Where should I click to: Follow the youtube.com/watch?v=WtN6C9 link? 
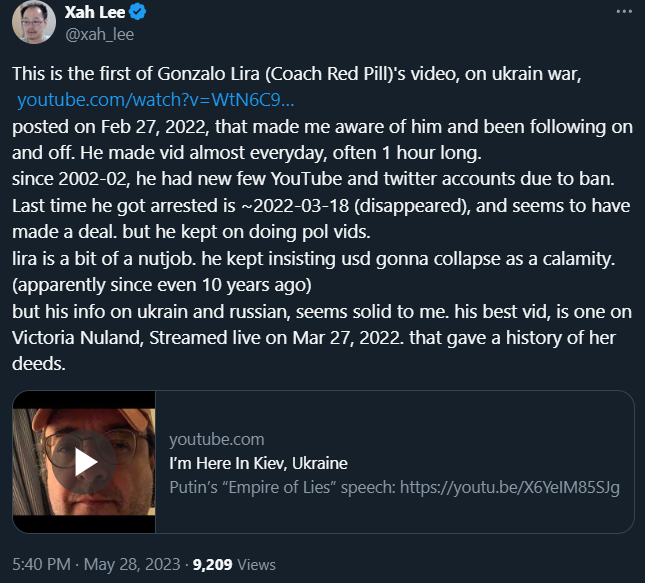(x=155, y=101)
